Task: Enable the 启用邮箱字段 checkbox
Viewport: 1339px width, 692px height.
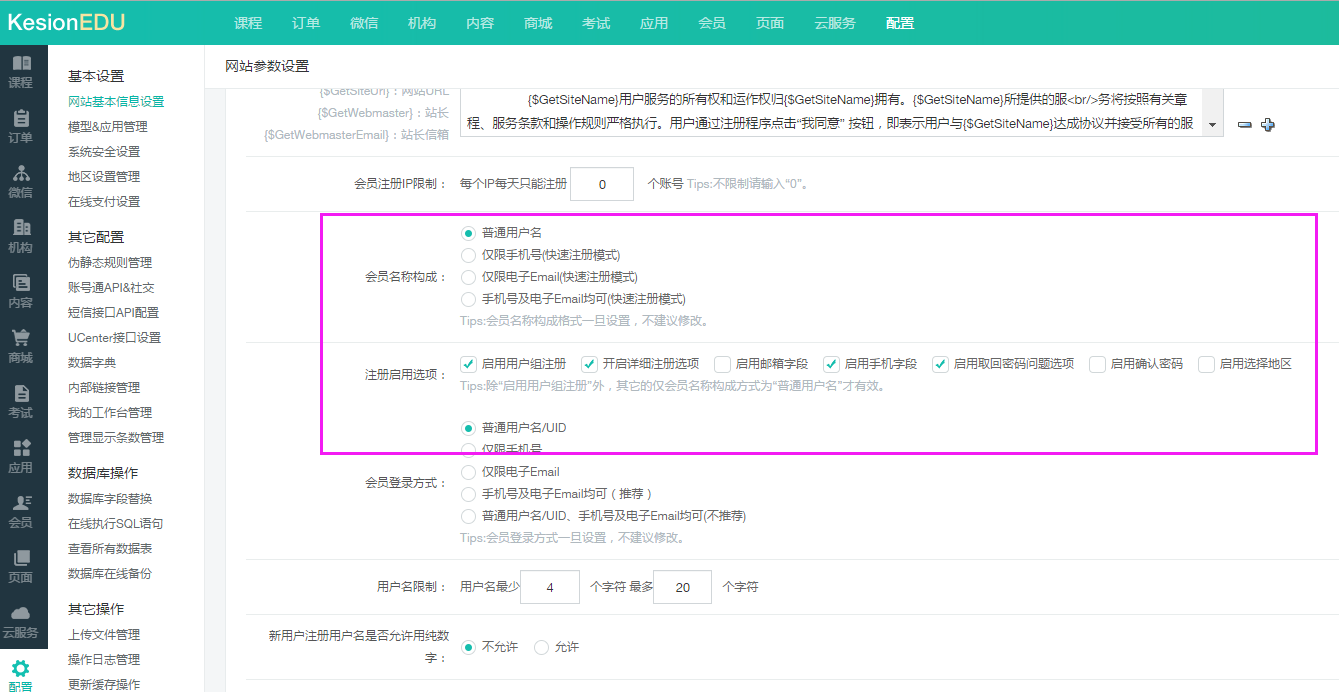Action: (x=723, y=364)
